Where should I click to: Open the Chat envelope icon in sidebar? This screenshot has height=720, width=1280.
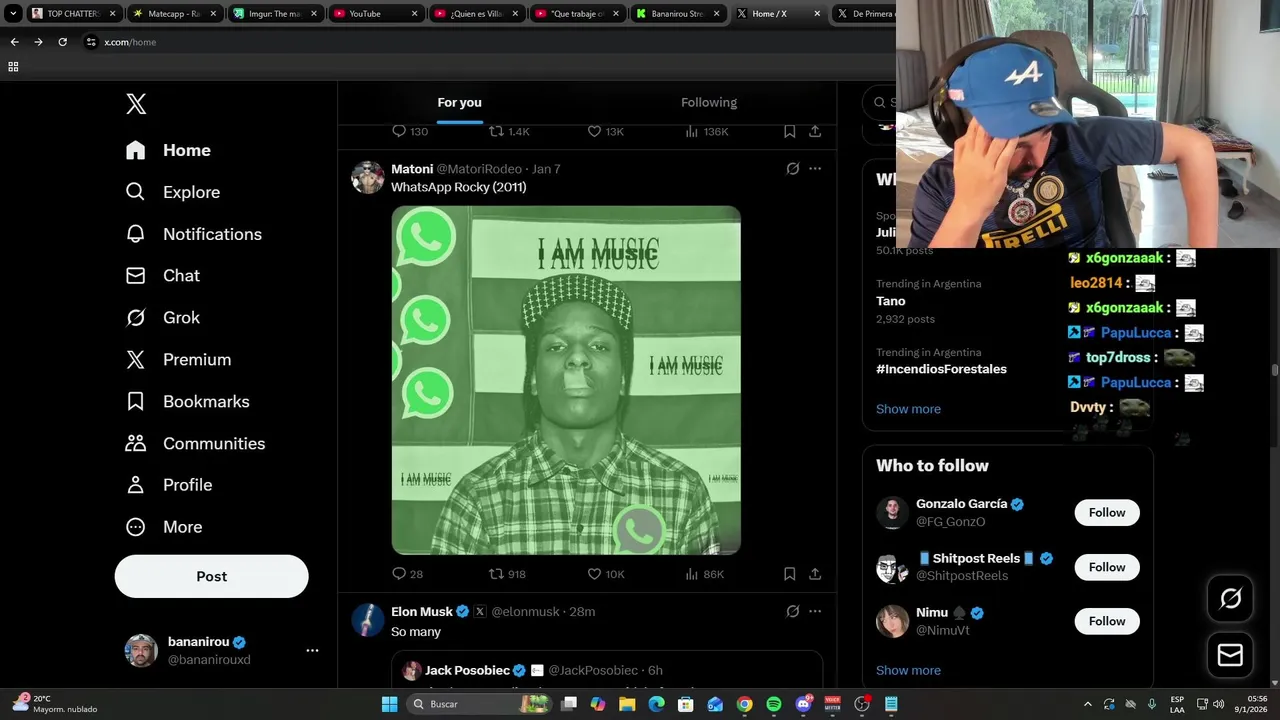click(x=135, y=275)
